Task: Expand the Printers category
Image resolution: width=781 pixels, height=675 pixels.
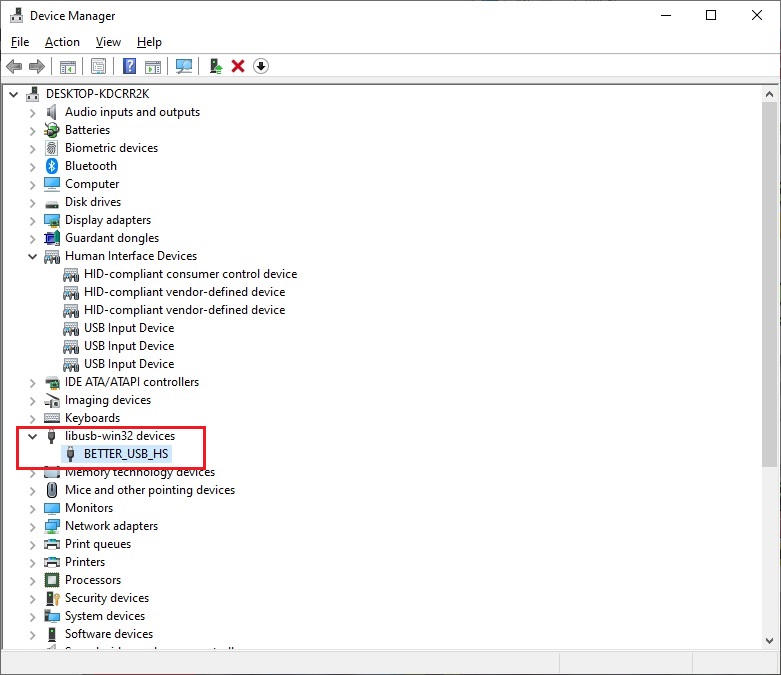Action: 32,563
